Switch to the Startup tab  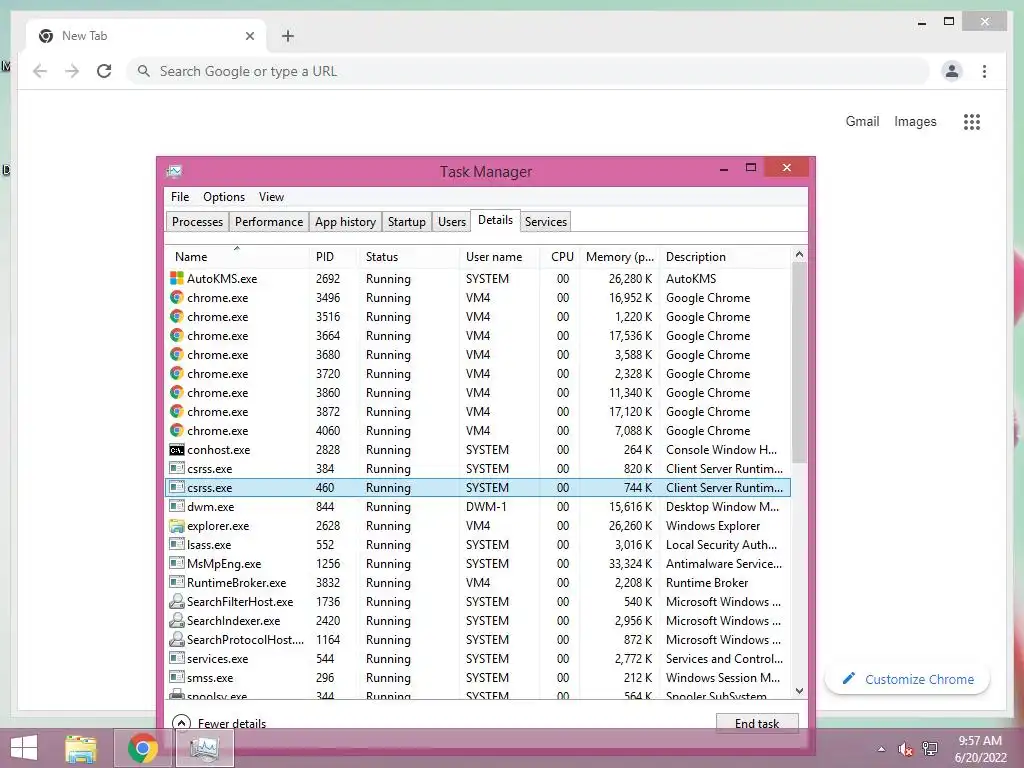tap(406, 221)
